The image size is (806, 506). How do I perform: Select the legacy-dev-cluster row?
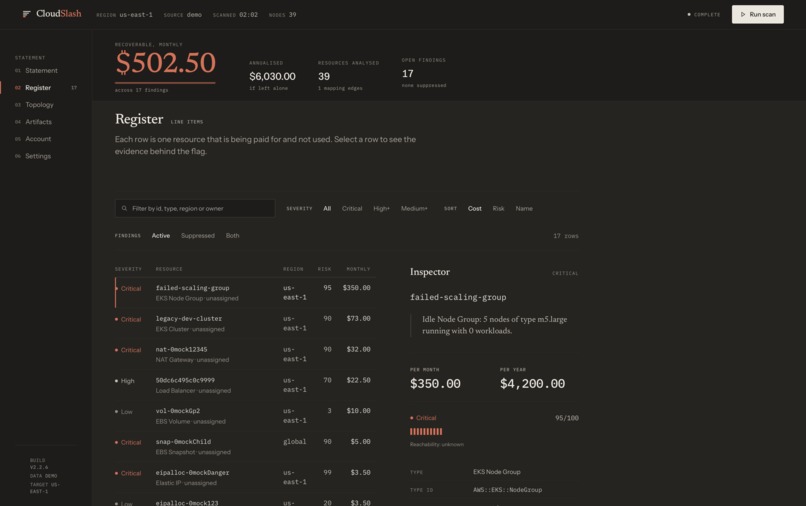[245, 323]
